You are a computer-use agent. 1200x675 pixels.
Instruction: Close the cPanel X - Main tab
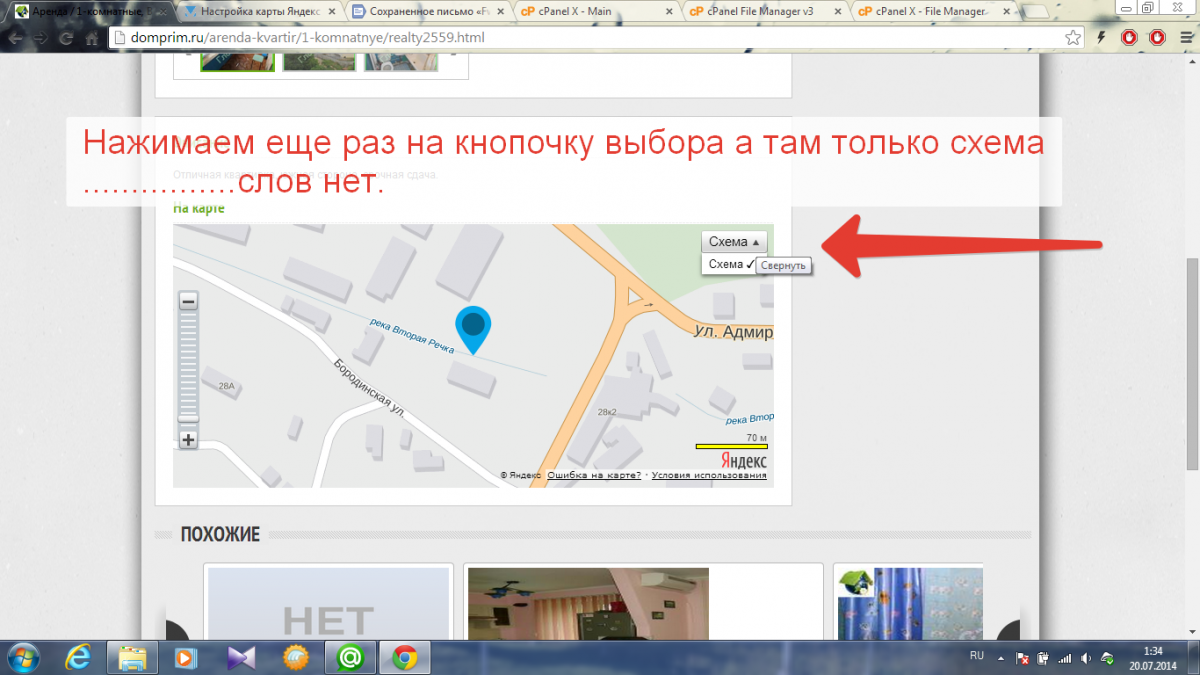pos(667,12)
